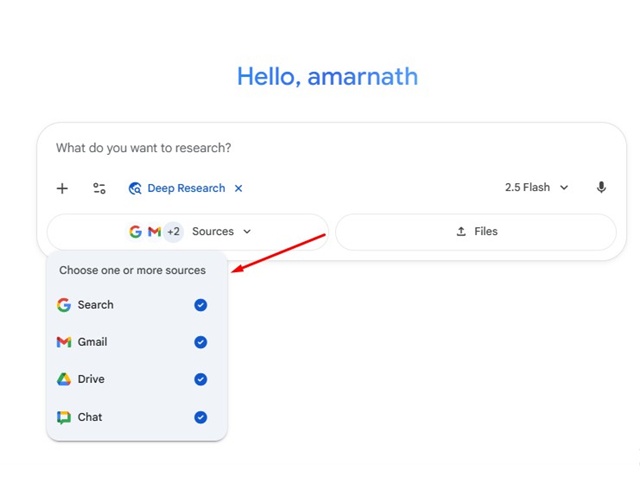Uncheck the Search source checkmark
640x483 pixels.
pos(201,305)
